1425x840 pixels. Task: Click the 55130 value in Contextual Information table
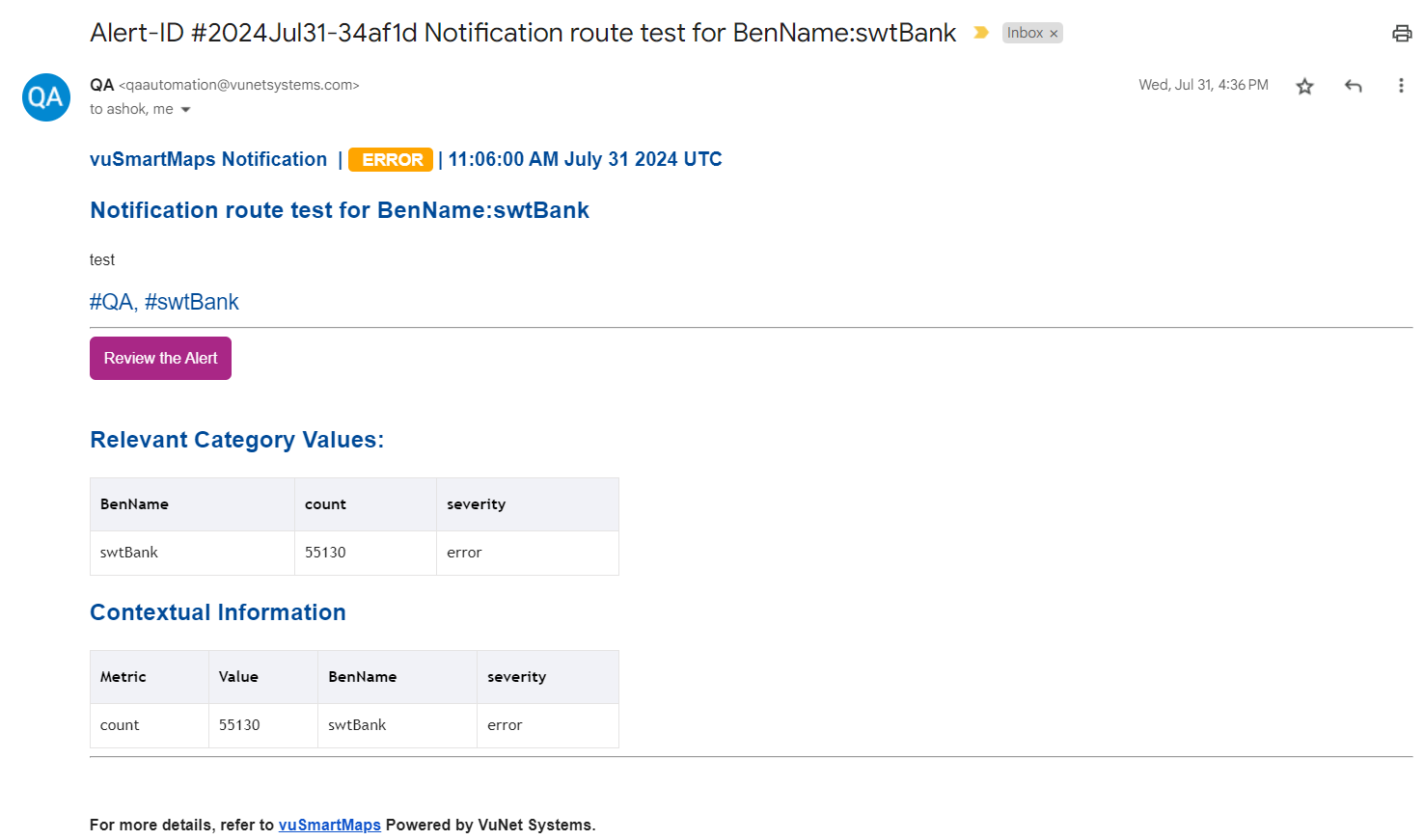pos(239,725)
